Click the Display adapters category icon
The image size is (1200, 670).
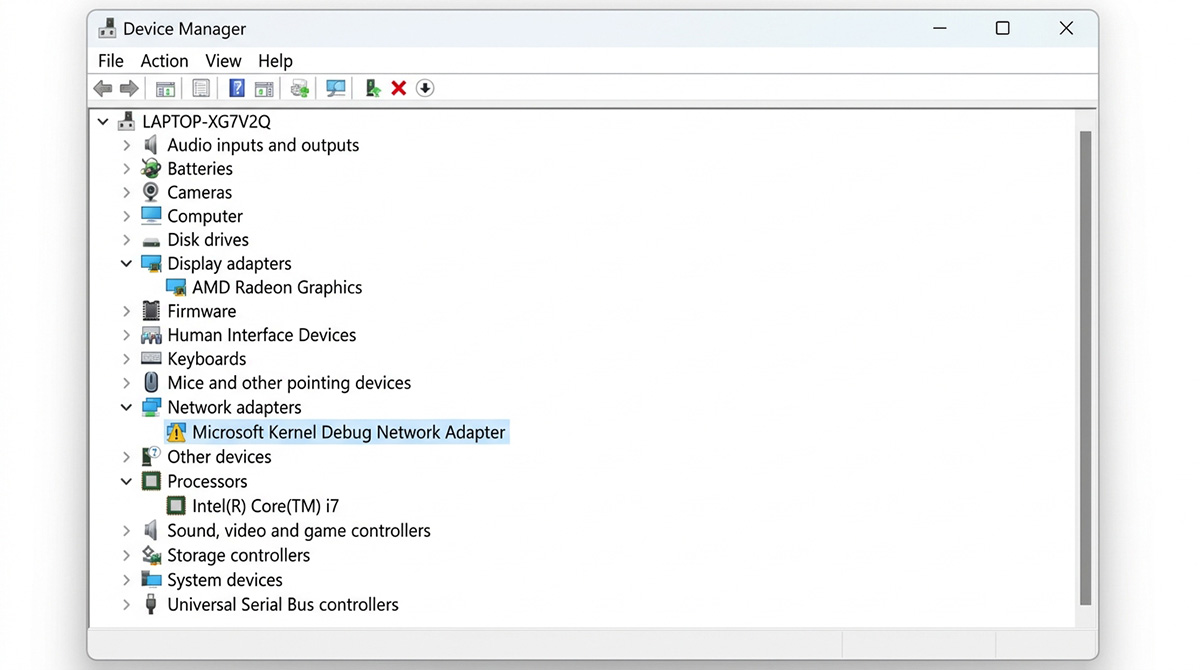tap(151, 264)
